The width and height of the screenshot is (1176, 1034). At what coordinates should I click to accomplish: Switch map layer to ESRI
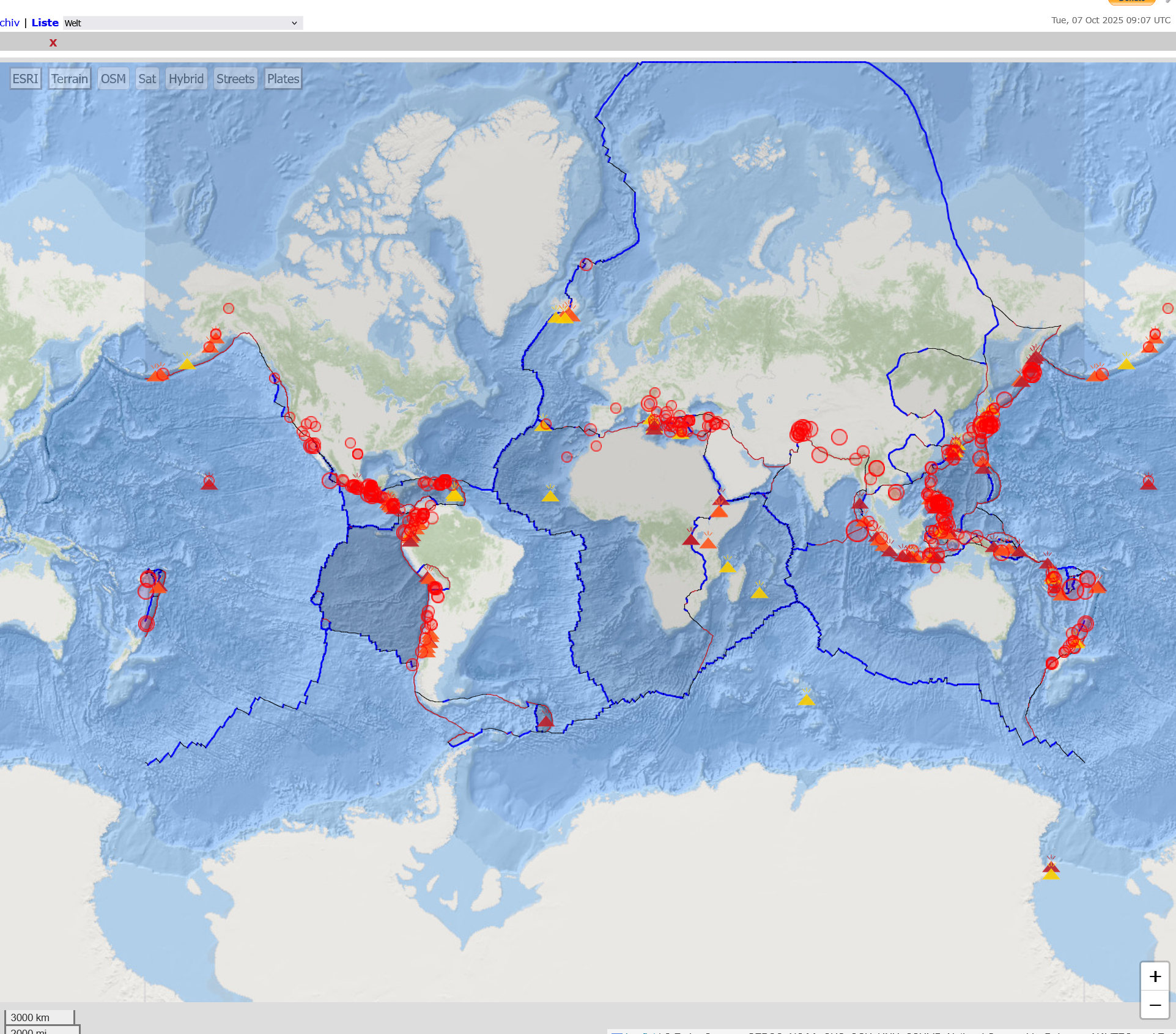[x=25, y=79]
